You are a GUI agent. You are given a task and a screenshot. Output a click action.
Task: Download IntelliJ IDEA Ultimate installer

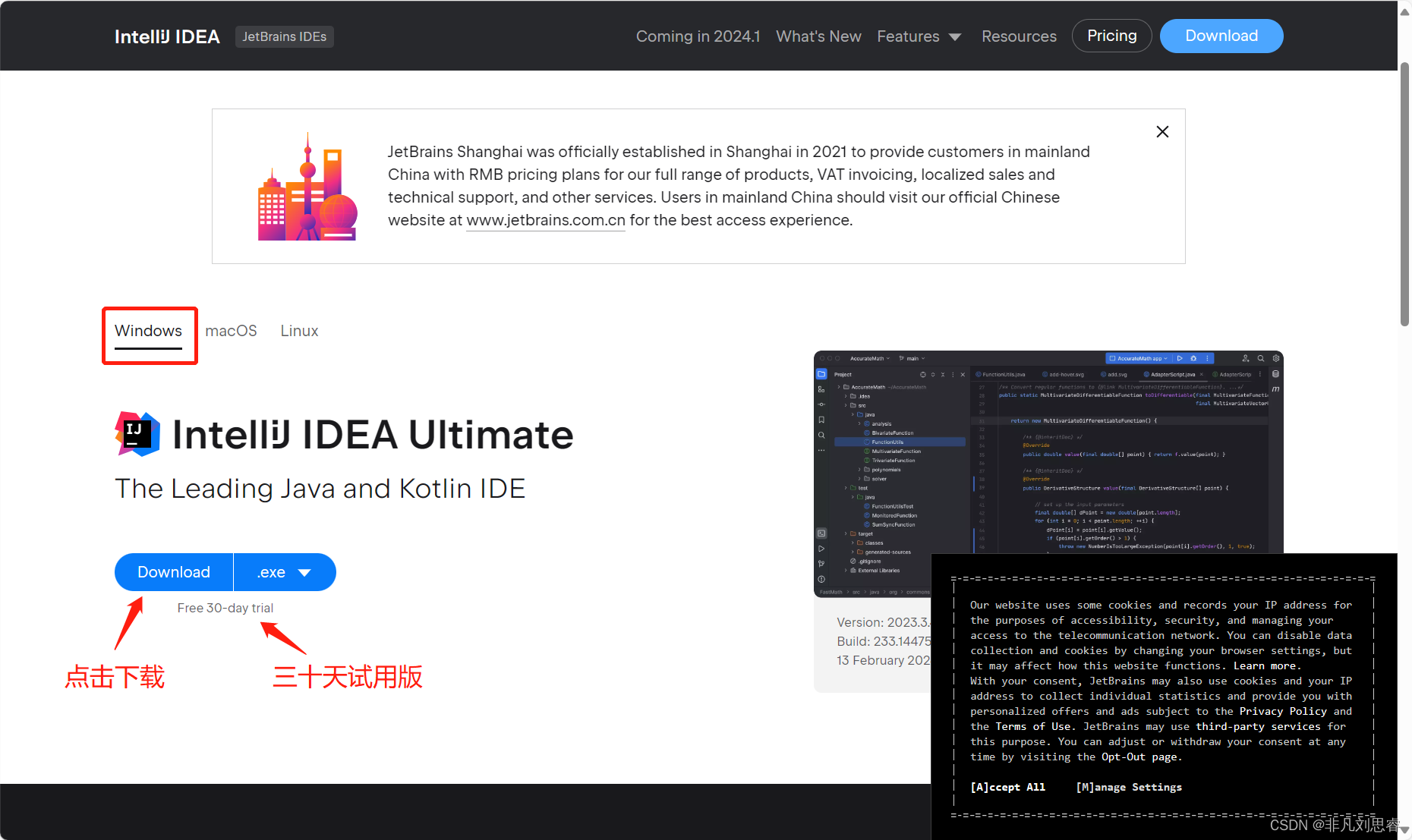pyautogui.click(x=174, y=572)
